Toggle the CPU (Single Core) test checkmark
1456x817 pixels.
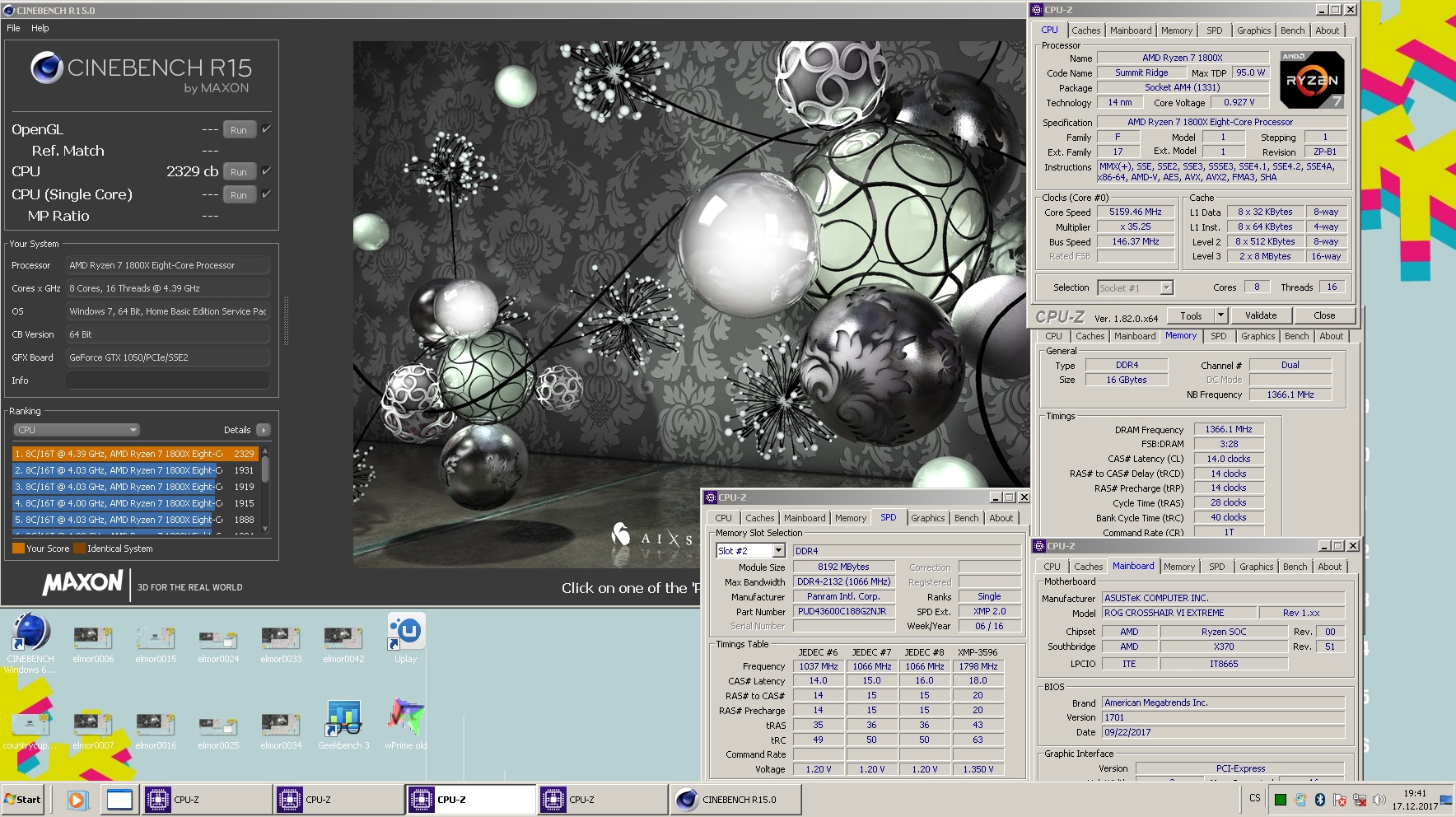[x=266, y=194]
